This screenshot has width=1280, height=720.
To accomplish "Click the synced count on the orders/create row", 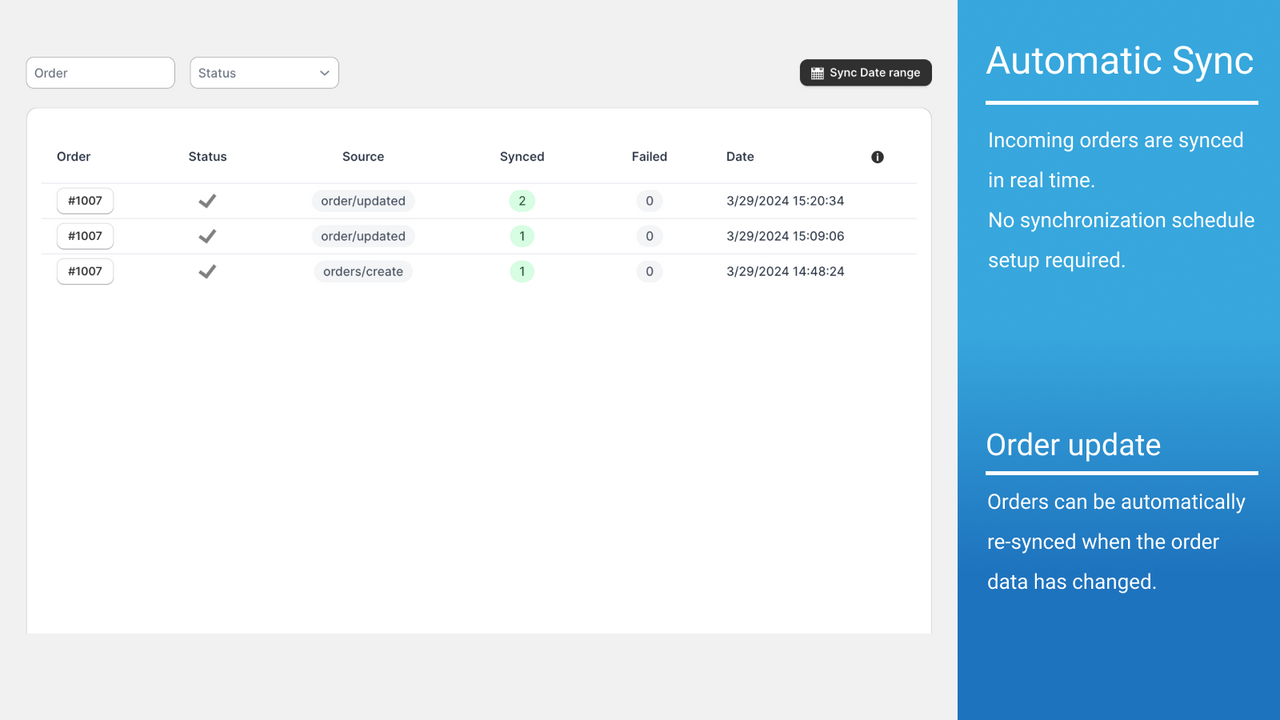I will 521,271.
